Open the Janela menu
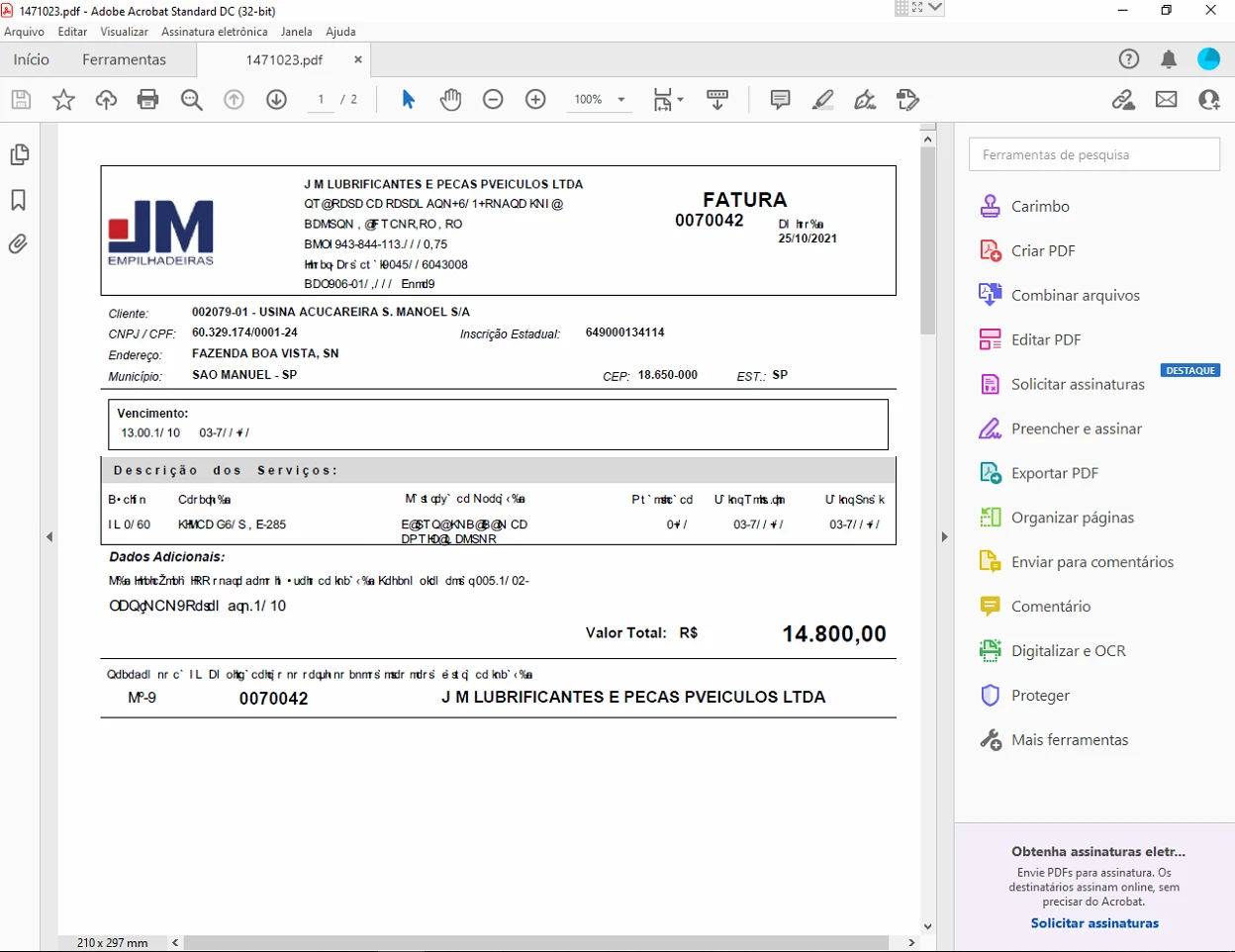Screen dimensions: 1235x952 point(297,32)
